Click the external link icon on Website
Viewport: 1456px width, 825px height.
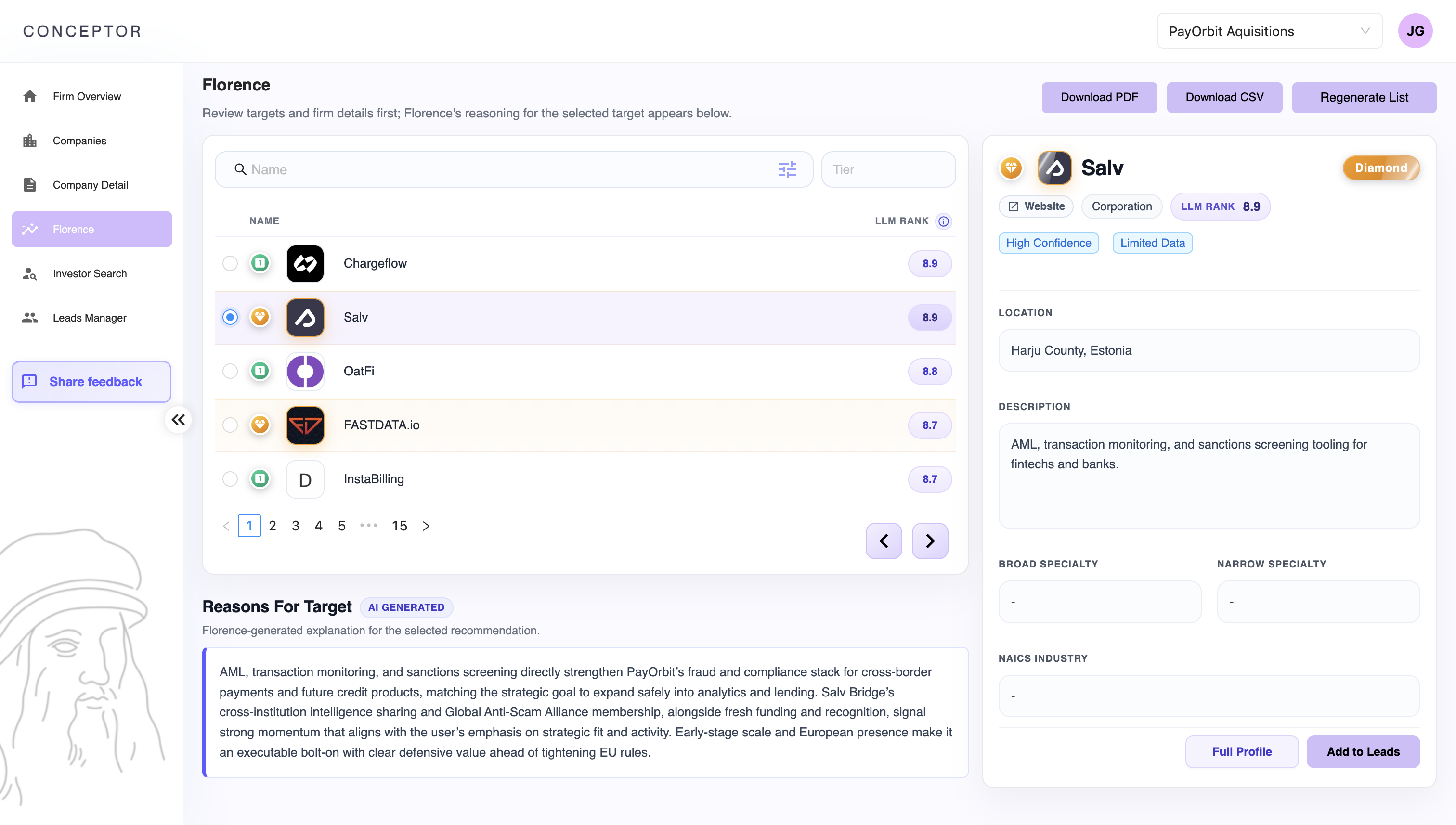point(1014,207)
